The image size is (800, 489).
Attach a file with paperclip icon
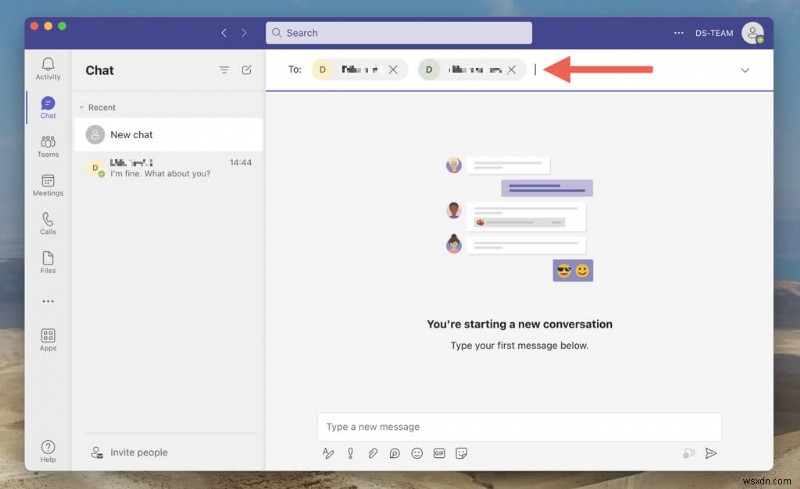373,453
